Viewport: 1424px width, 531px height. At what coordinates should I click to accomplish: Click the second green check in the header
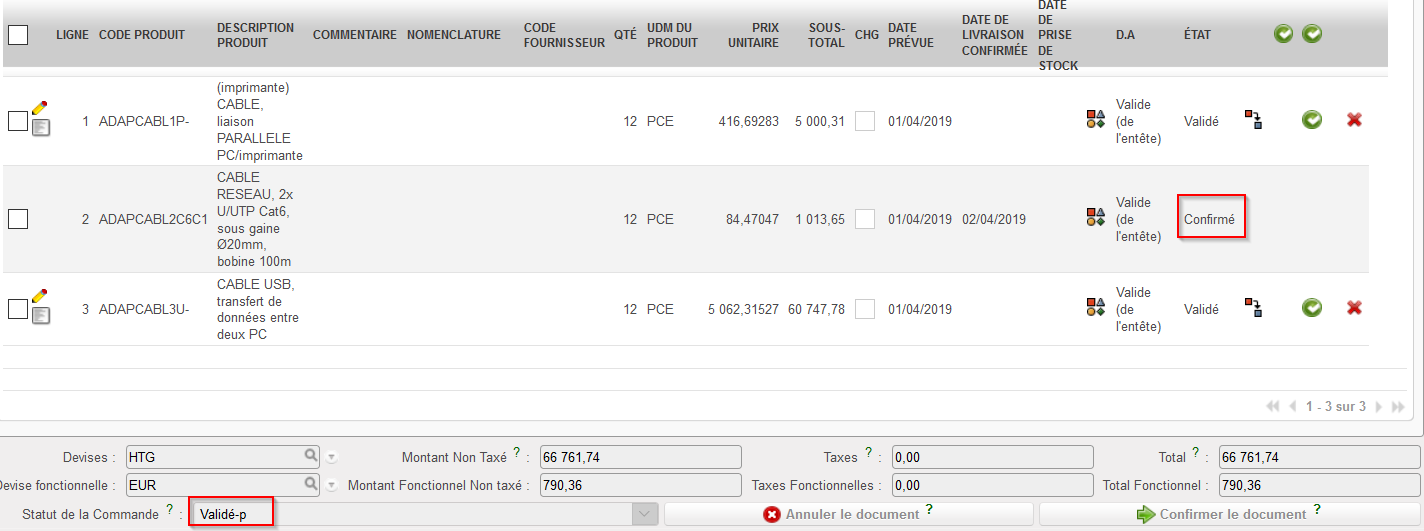1312,34
